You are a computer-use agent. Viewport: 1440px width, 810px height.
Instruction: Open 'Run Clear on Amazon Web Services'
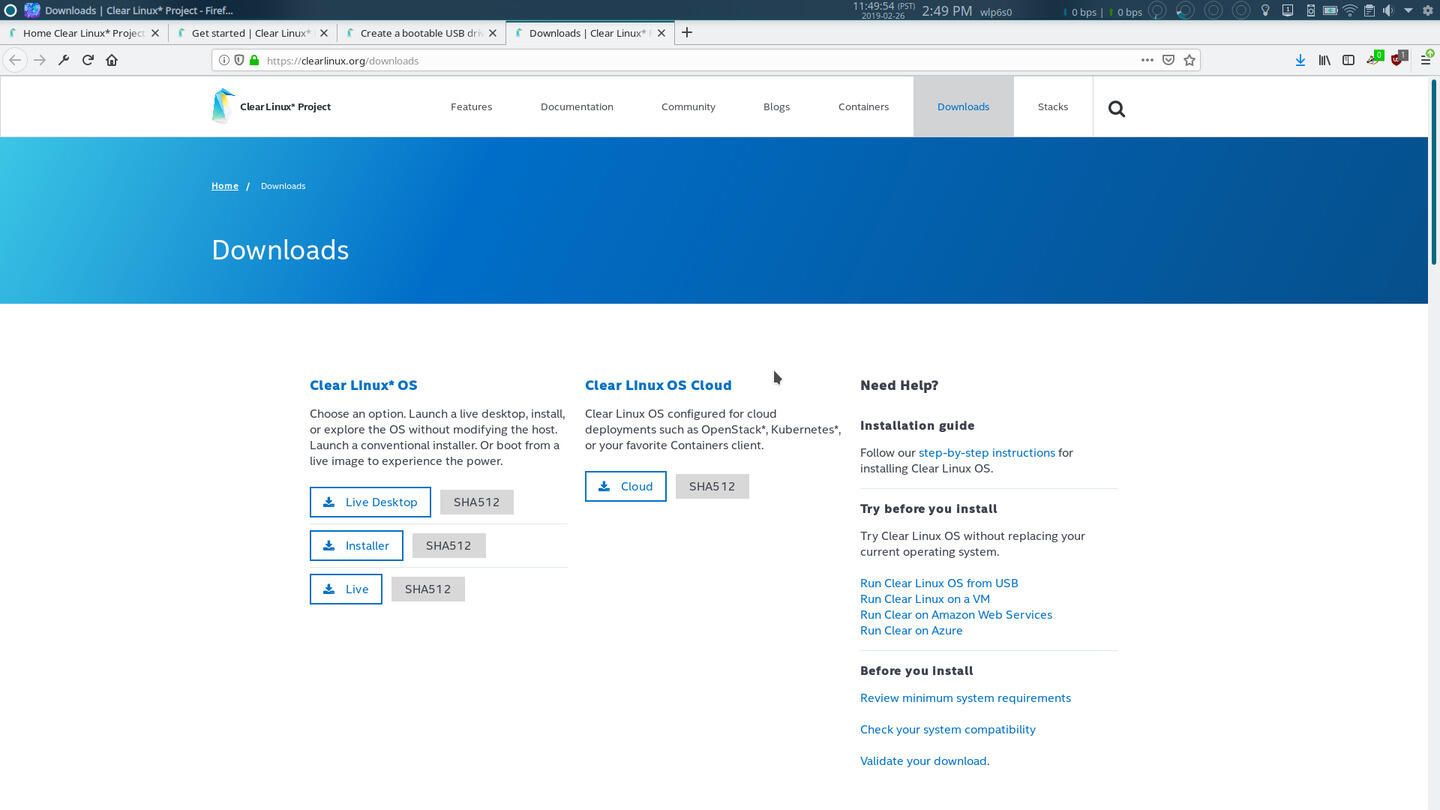[956, 615]
